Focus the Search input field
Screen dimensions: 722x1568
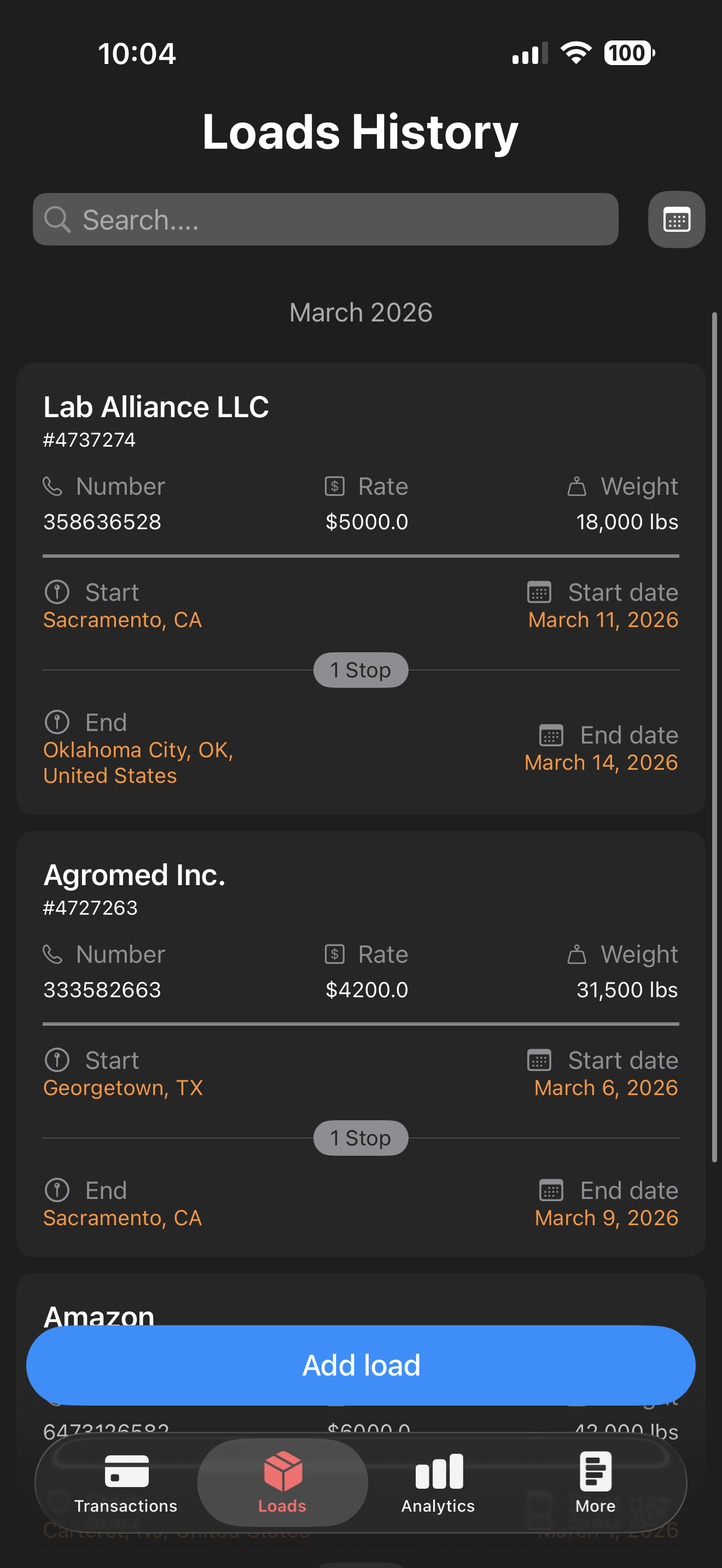[341, 220]
